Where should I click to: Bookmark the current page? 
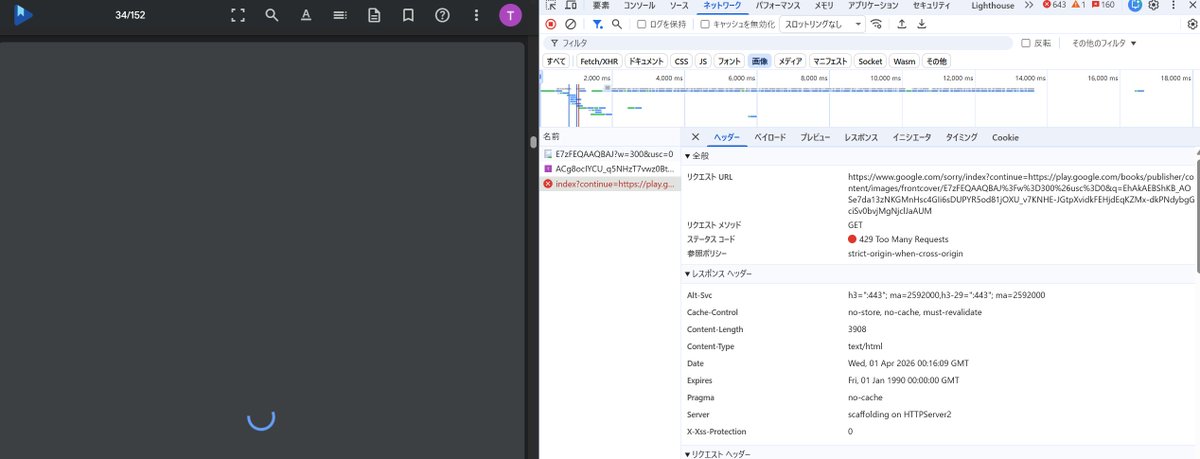(408, 15)
